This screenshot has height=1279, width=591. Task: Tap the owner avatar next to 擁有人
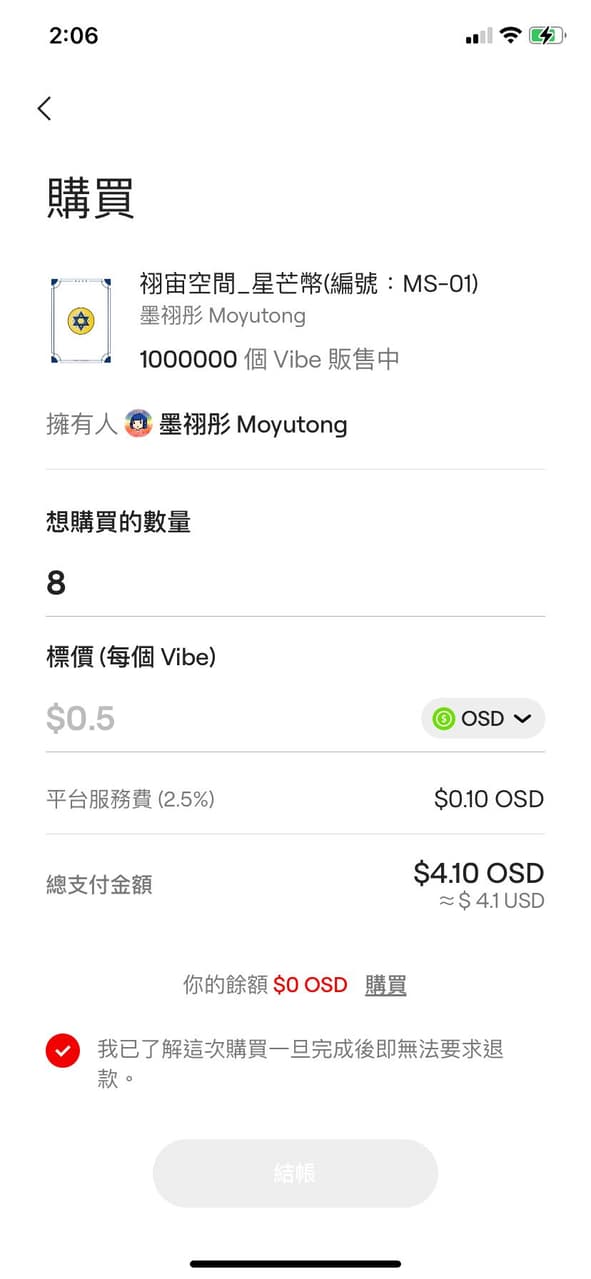(x=137, y=424)
